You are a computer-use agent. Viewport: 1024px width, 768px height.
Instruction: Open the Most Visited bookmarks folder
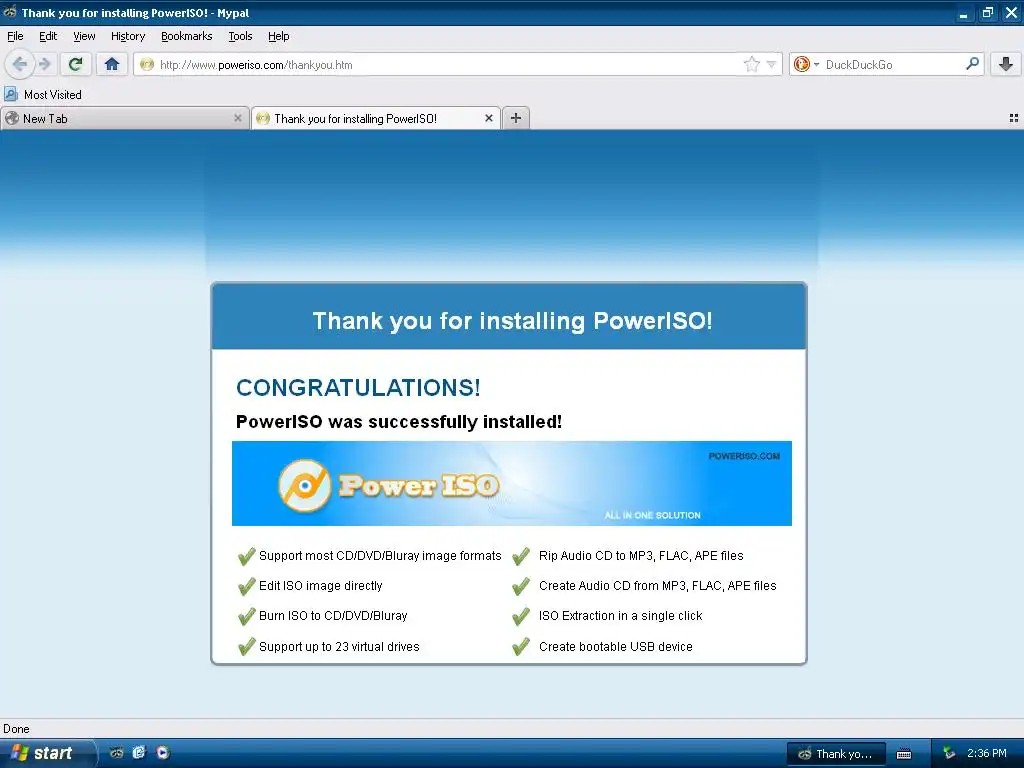43,95
